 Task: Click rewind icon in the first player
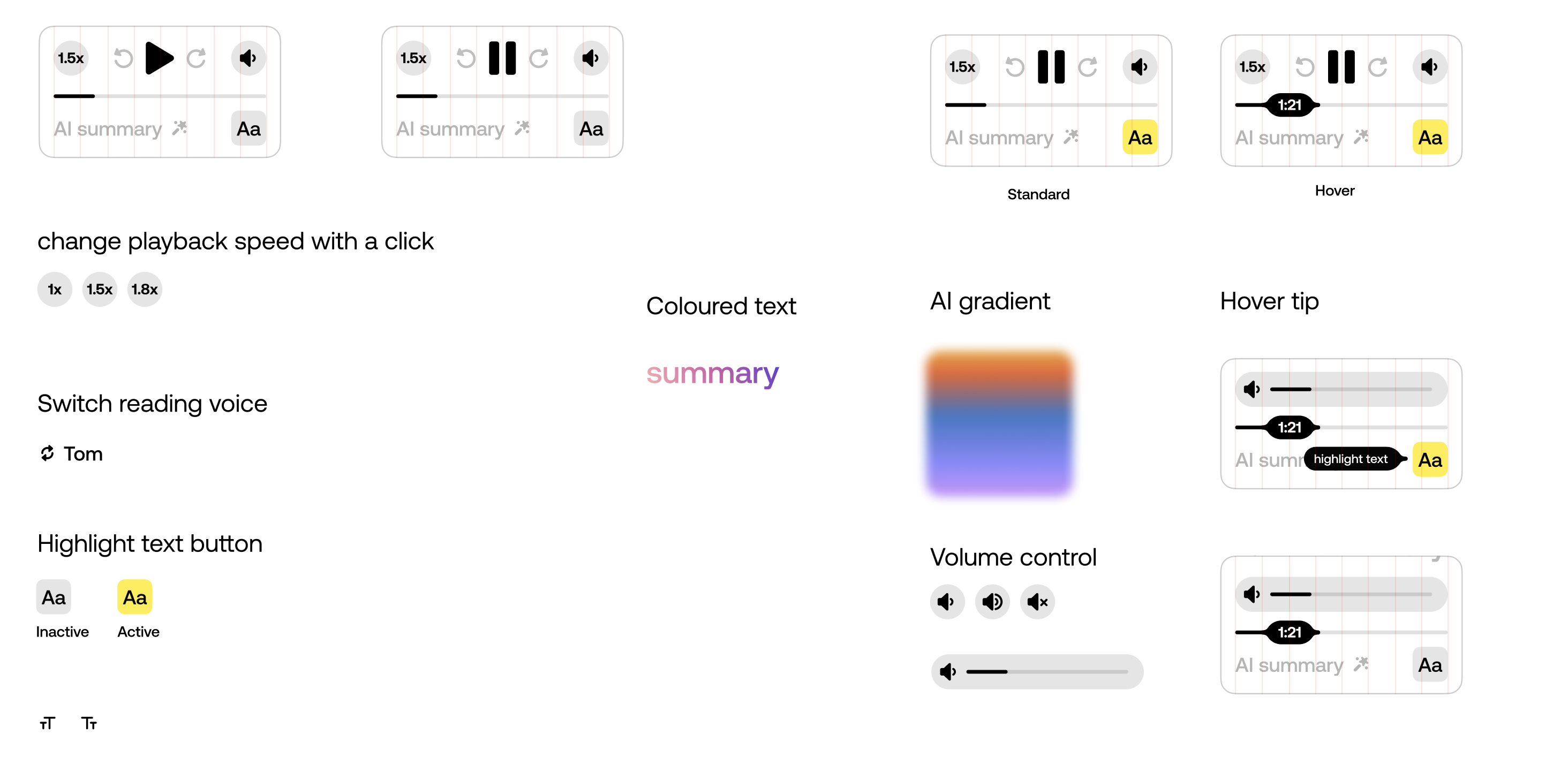tap(123, 58)
